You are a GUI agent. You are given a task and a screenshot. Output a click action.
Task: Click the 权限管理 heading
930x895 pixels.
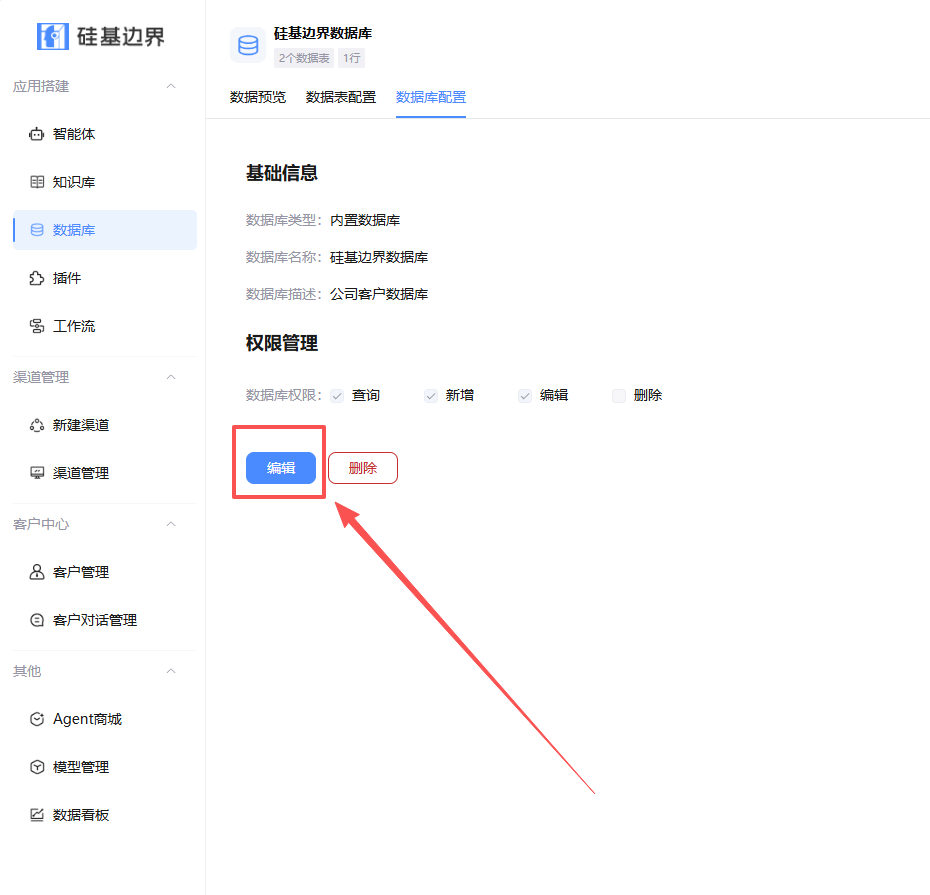point(282,343)
